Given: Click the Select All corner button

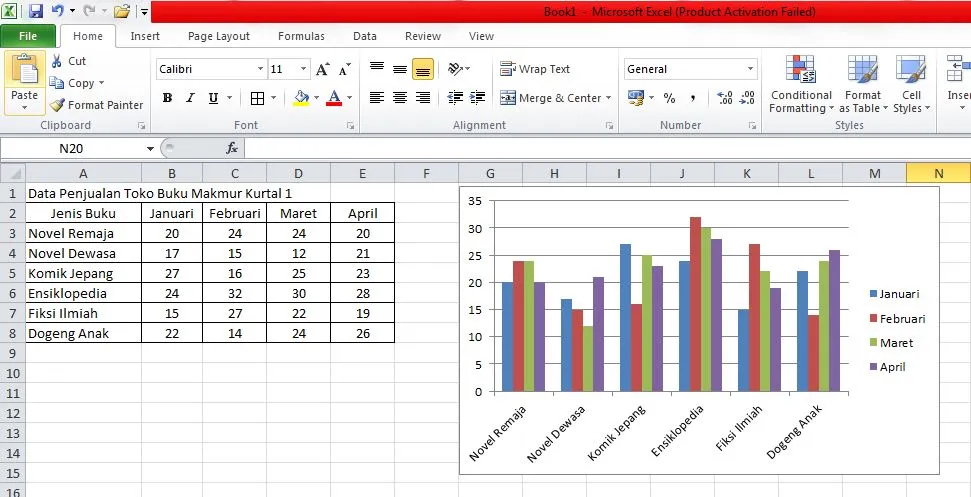Looking at the screenshot, I should click(12, 174).
